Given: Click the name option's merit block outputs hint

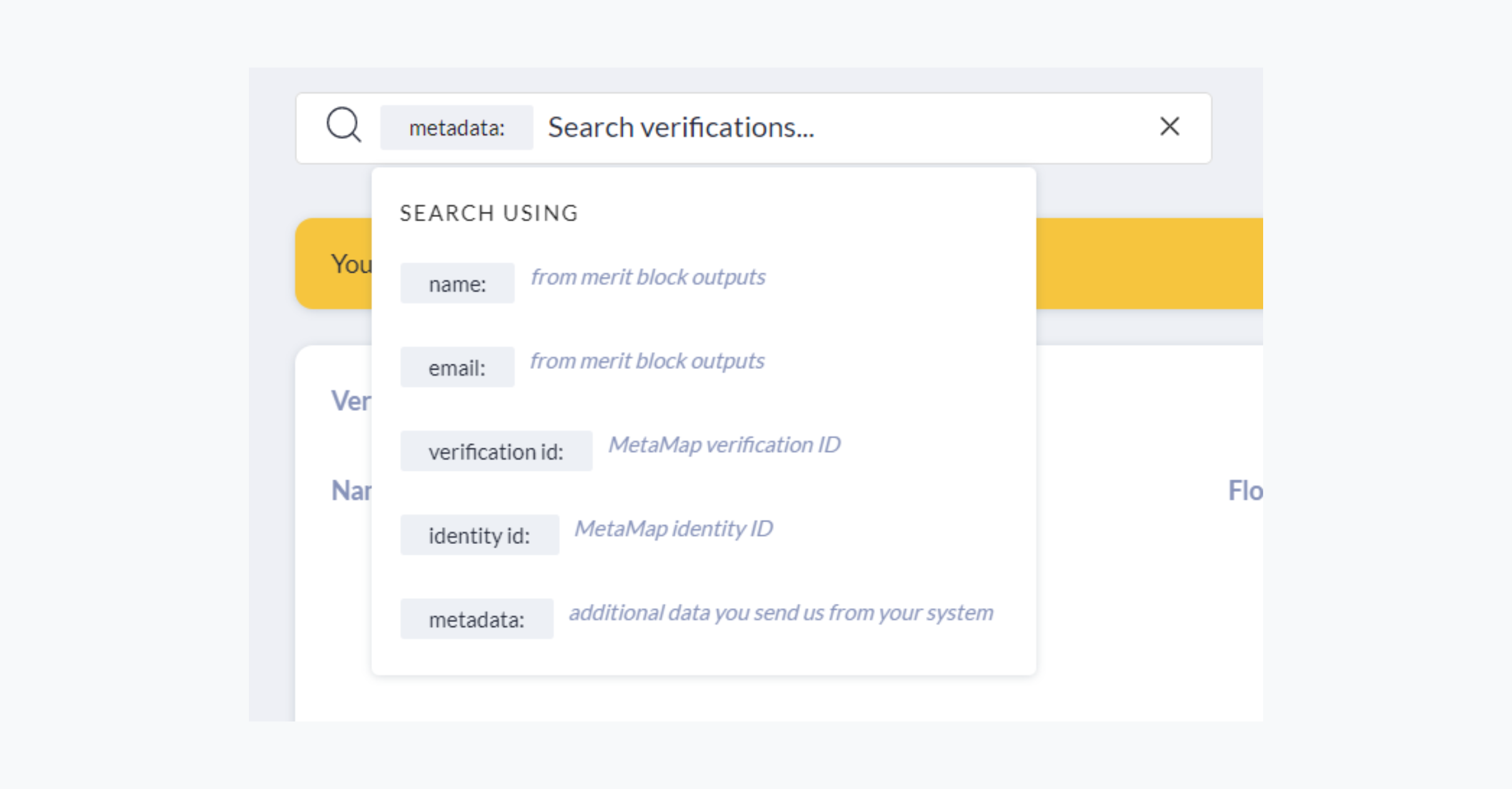Looking at the screenshot, I should click(648, 277).
